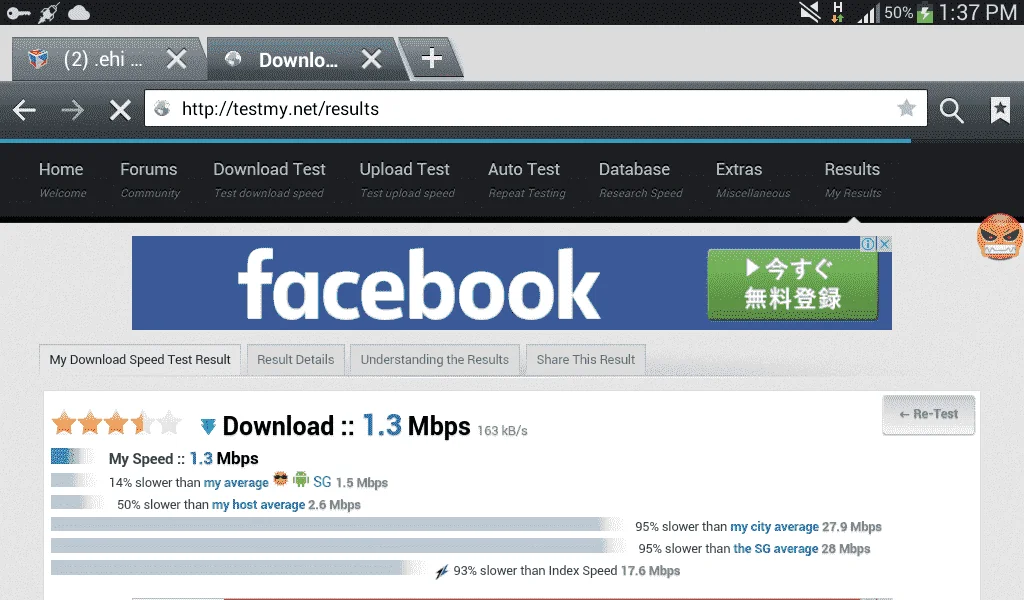1024x600 pixels.
Task: Click the My Speed blue bar
Action: point(72,456)
